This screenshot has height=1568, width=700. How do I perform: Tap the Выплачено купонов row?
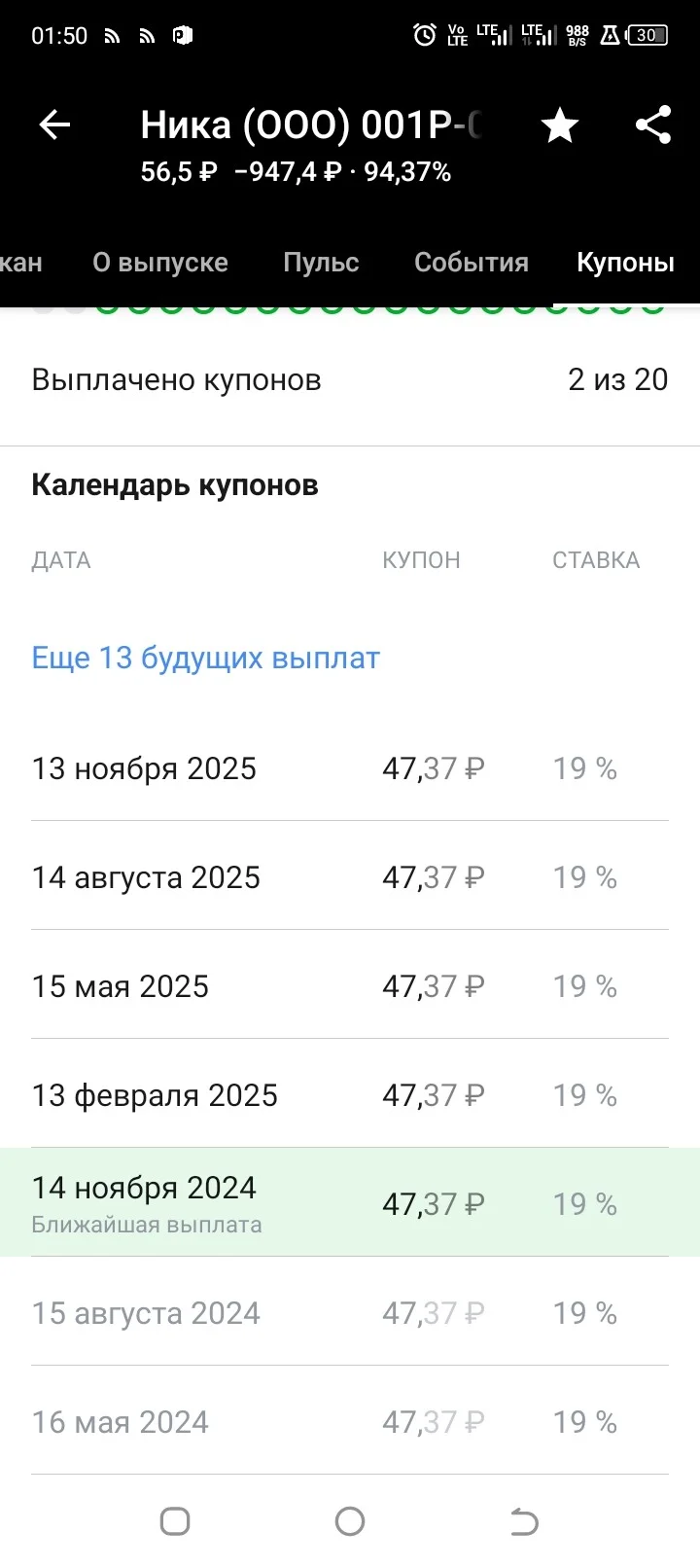[x=350, y=379]
